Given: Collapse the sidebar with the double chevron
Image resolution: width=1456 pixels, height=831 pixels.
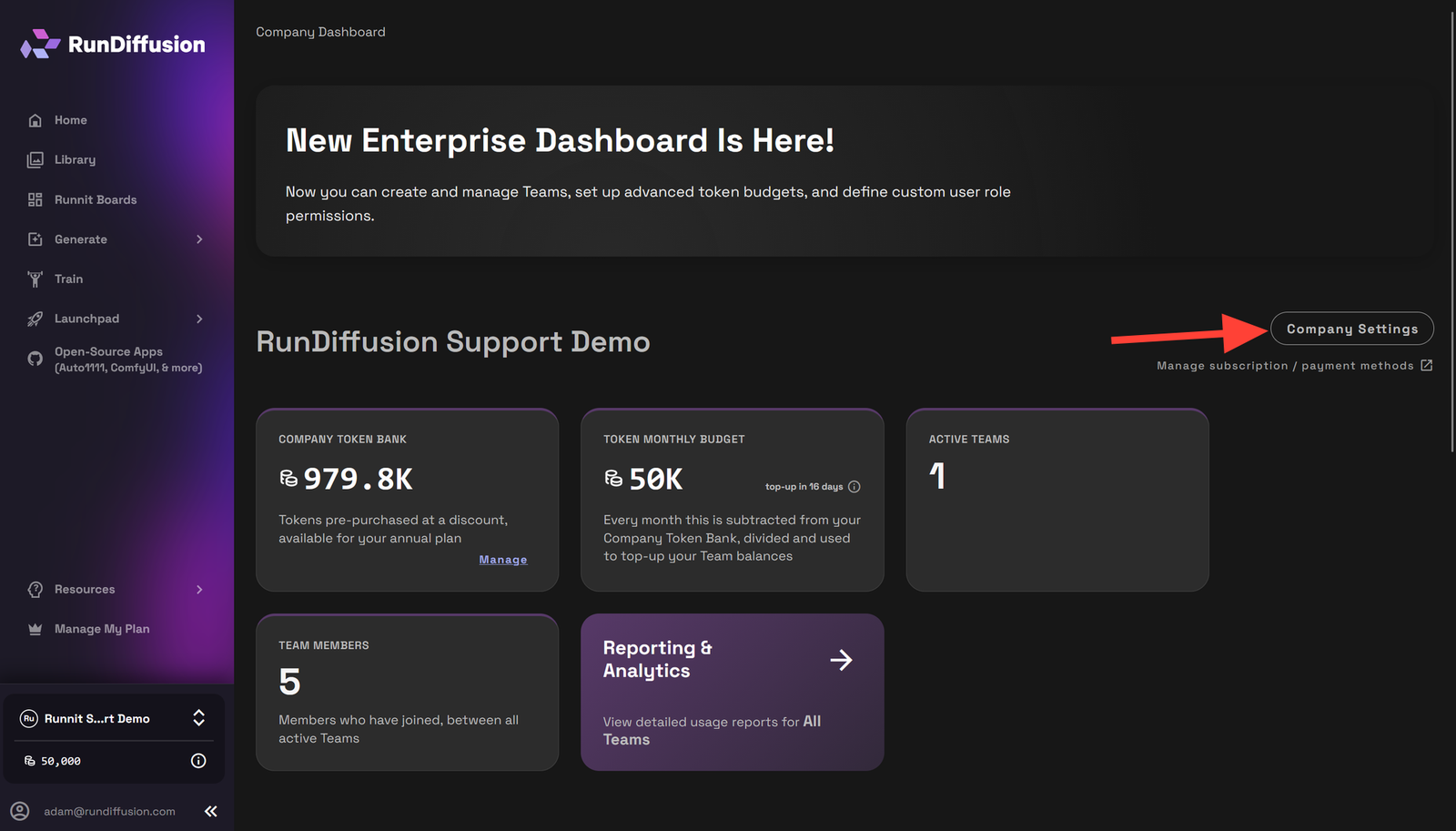Looking at the screenshot, I should coord(210,811).
